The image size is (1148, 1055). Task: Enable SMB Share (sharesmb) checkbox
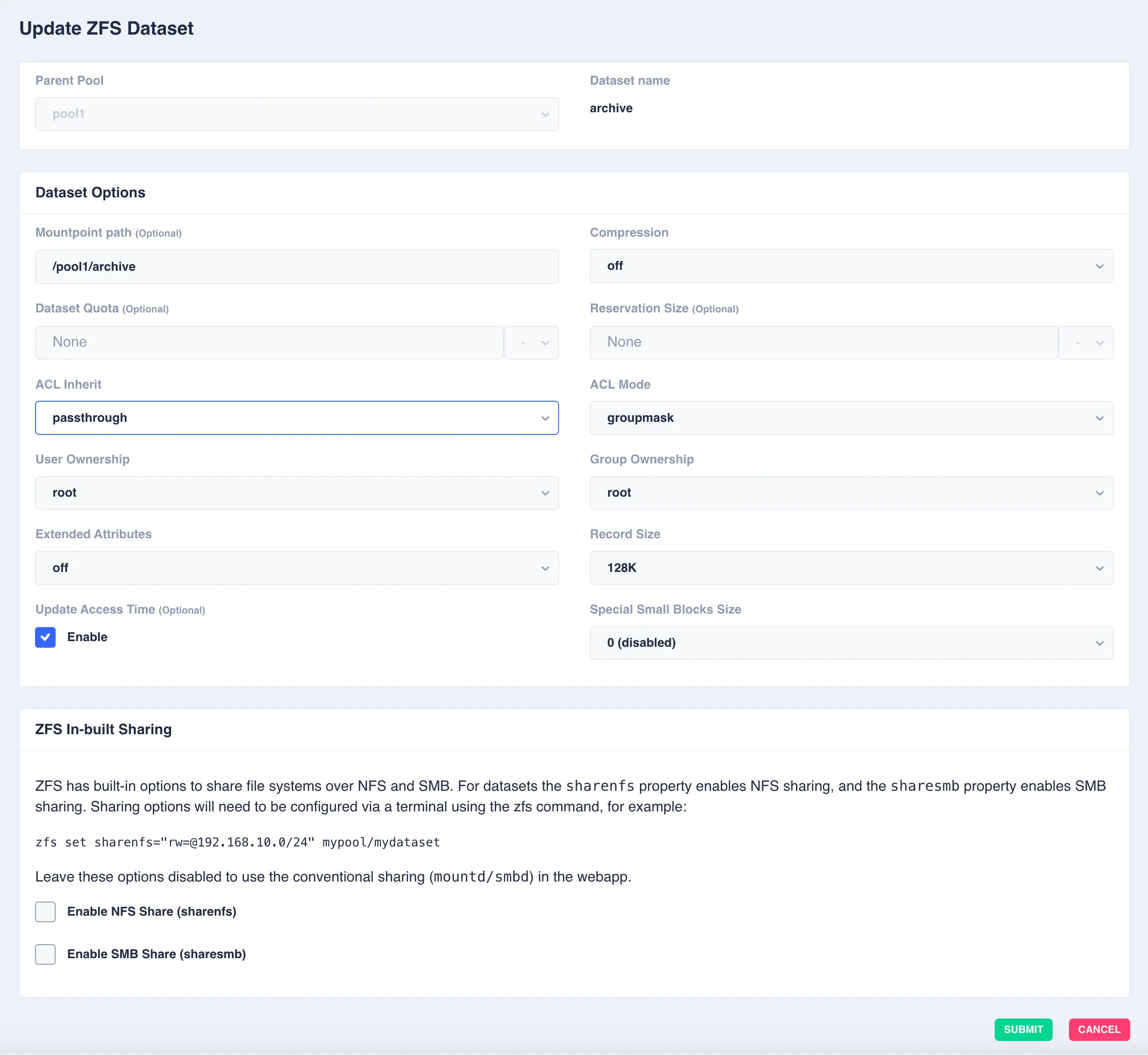pyautogui.click(x=46, y=954)
